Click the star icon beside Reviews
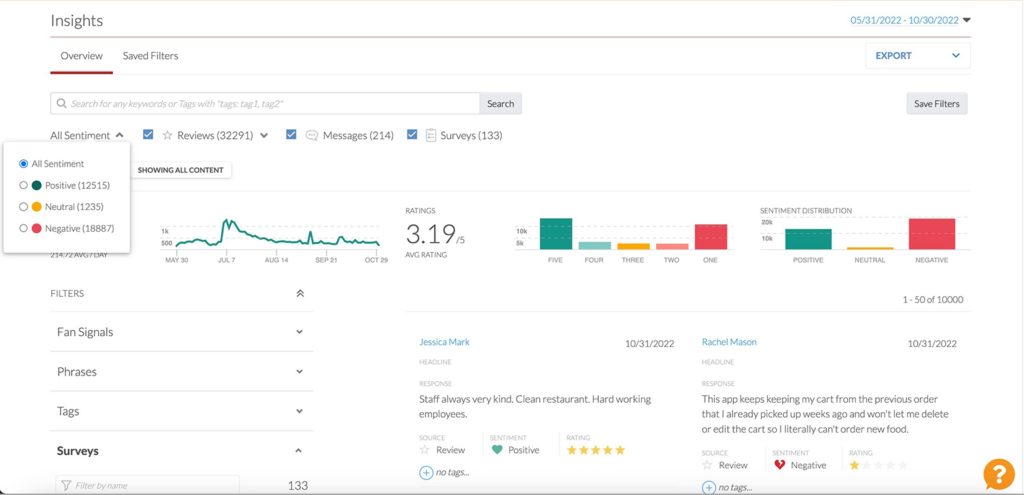This screenshot has height=495, width=1024. [x=167, y=135]
